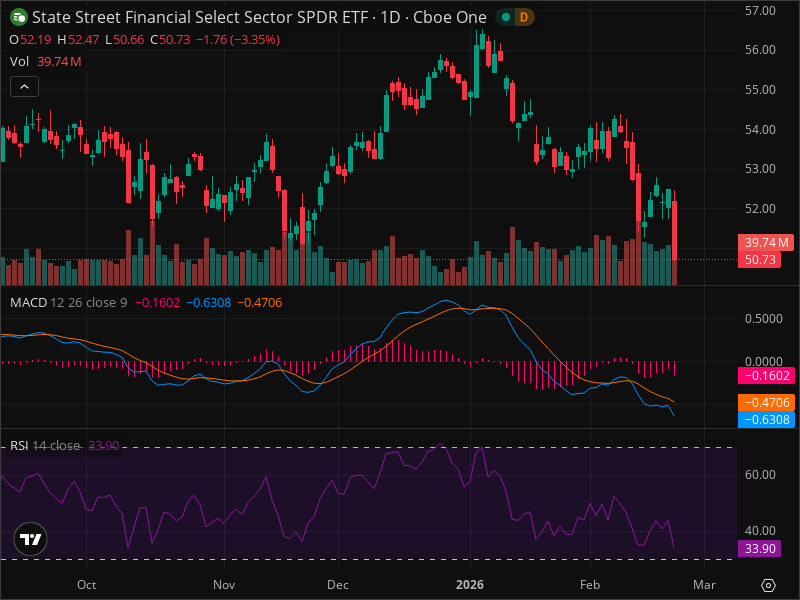Image resolution: width=800 pixels, height=600 pixels.
Task: Click the MACD 12 26 close 9 legend
Action: click(68, 303)
